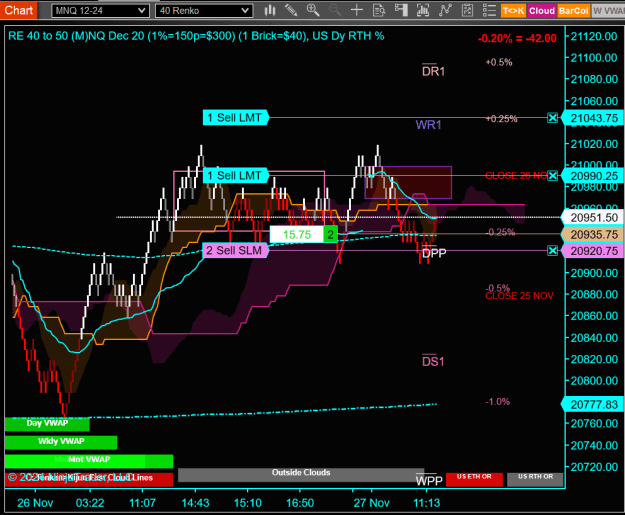Image resolution: width=625 pixels, height=515 pixels.
Task: Toggle the Day VWAP button
Action: pyautogui.click(x=47, y=424)
